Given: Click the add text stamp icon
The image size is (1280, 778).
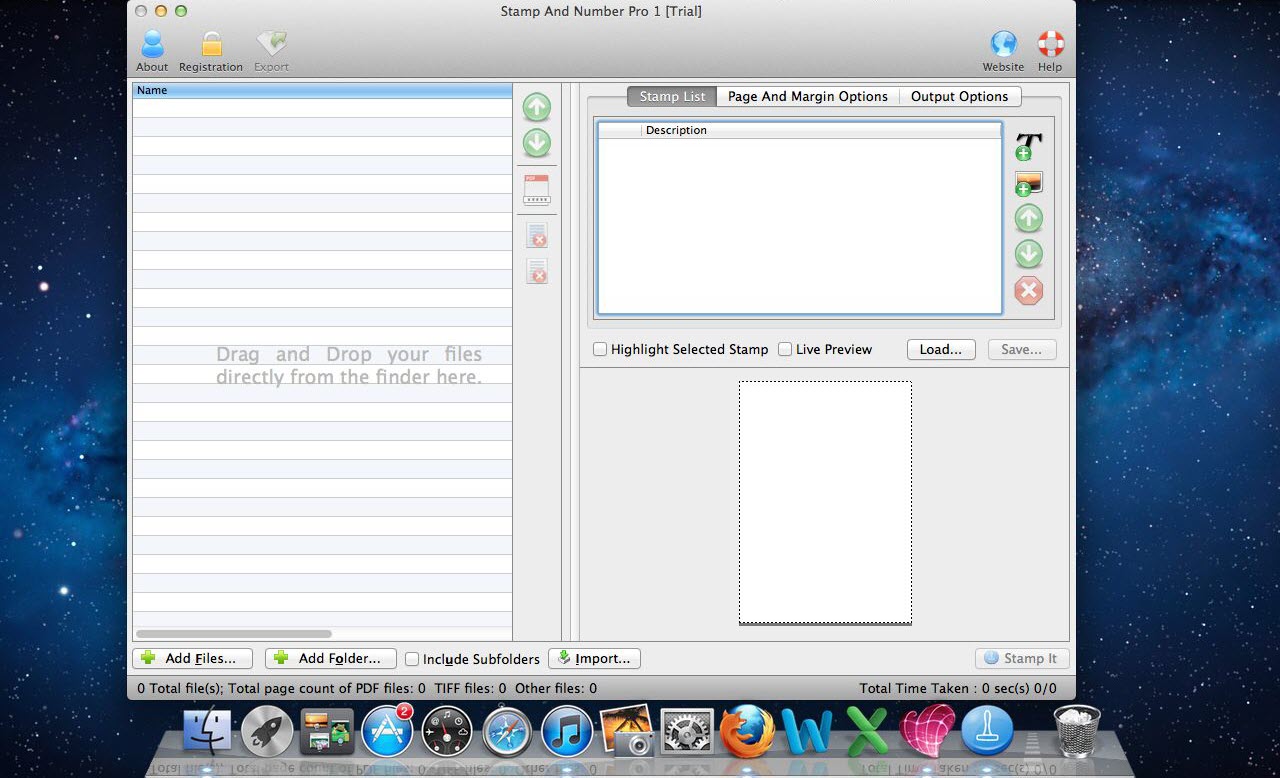Looking at the screenshot, I should tap(1028, 146).
